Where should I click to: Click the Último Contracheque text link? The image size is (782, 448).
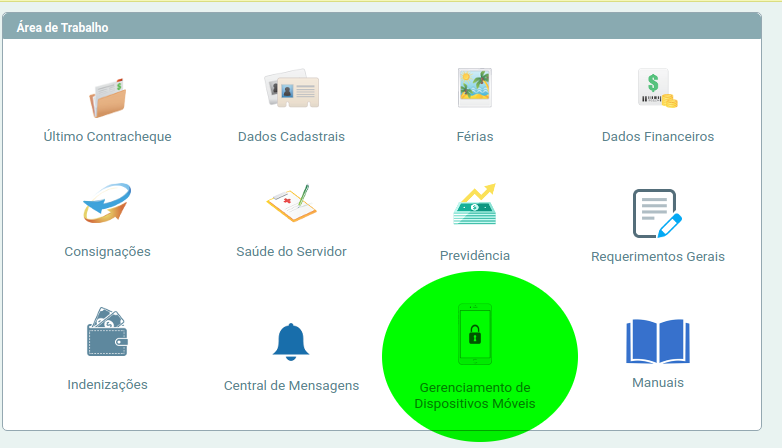click(x=107, y=137)
